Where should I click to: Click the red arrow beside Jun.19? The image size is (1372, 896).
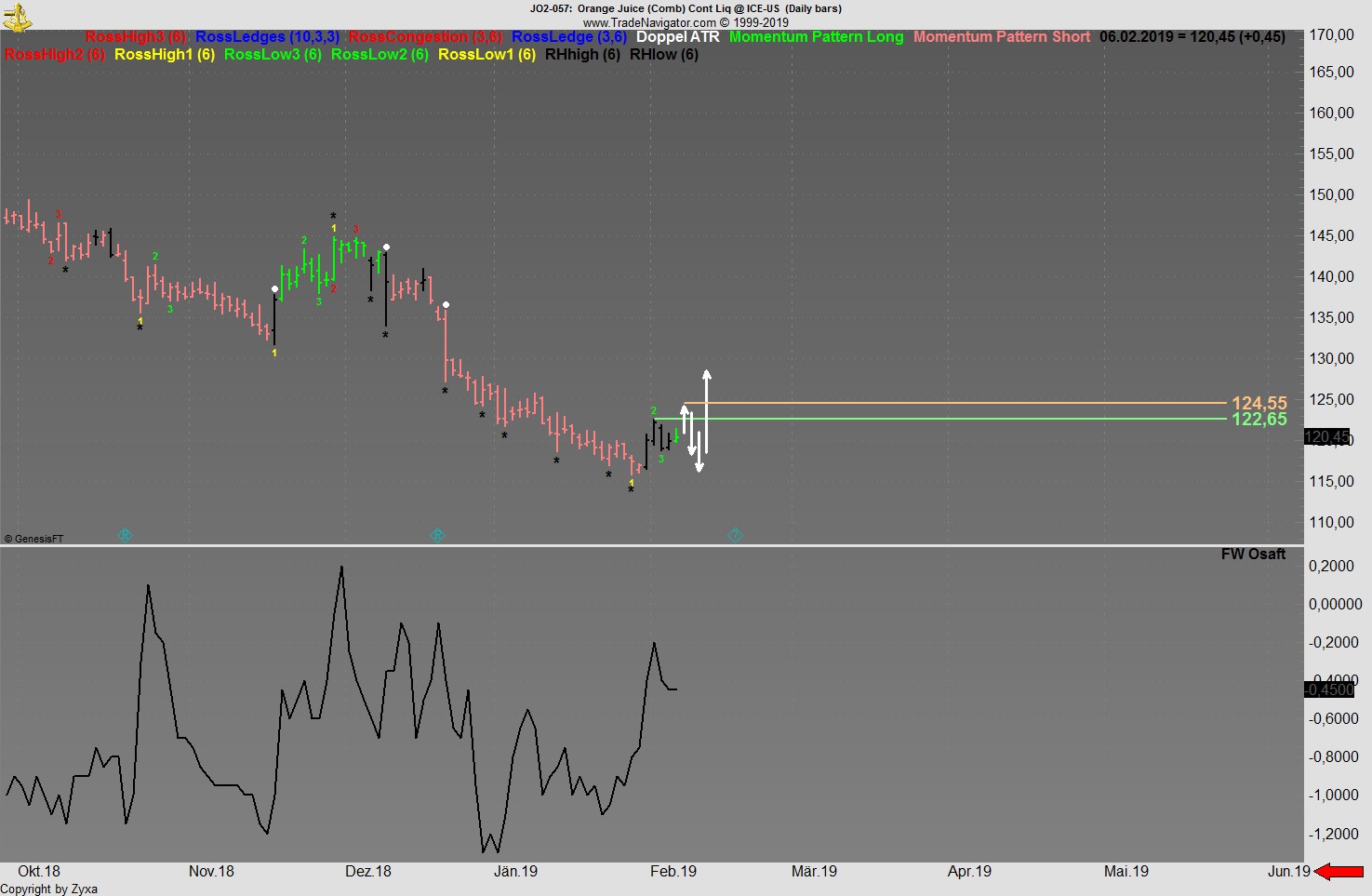point(1340,872)
